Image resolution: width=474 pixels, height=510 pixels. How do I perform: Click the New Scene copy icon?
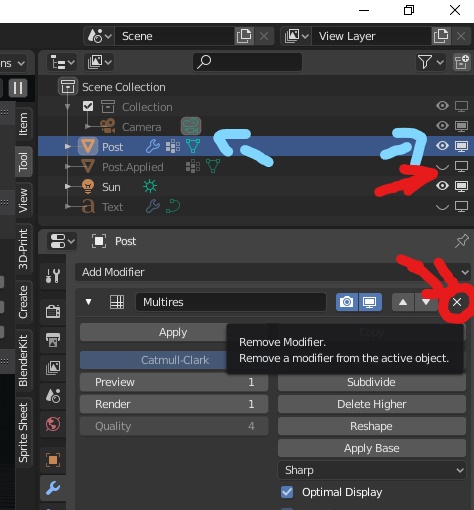[244, 36]
